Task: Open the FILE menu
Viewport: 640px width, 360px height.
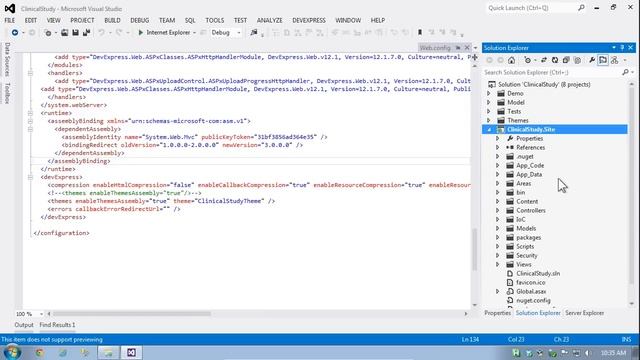Action: (9, 20)
